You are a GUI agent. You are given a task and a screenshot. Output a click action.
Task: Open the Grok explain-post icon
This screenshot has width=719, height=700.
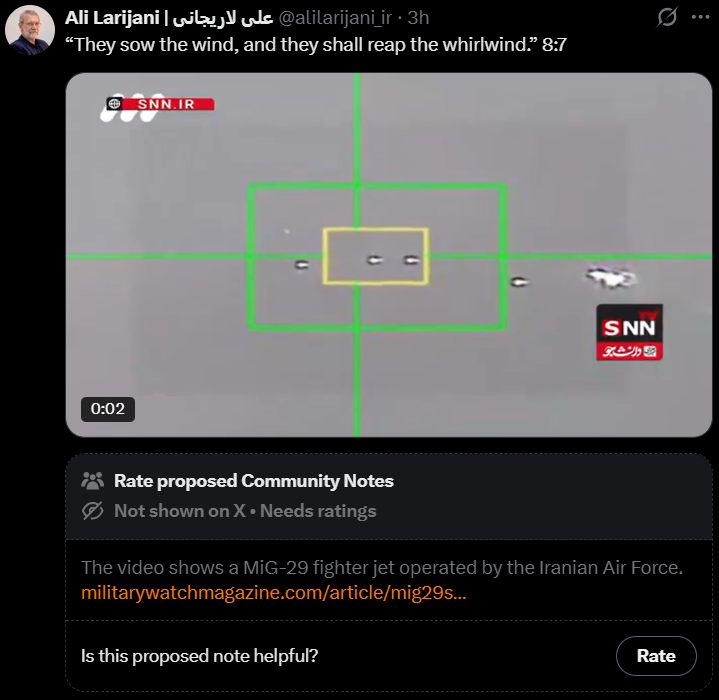(x=666, y=18)
